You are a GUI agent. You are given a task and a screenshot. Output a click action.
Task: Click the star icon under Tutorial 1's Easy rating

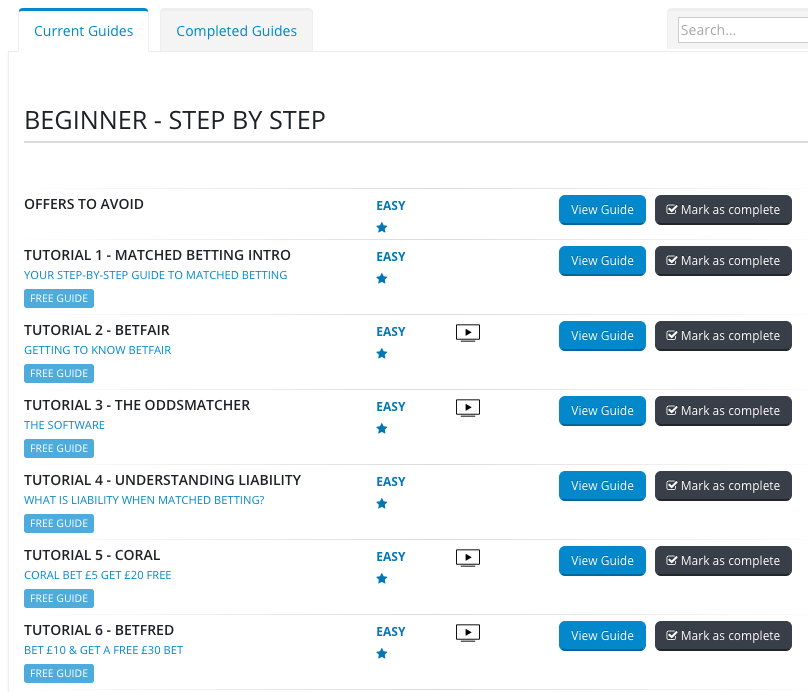pyautogui.click(x=381, y=279)
